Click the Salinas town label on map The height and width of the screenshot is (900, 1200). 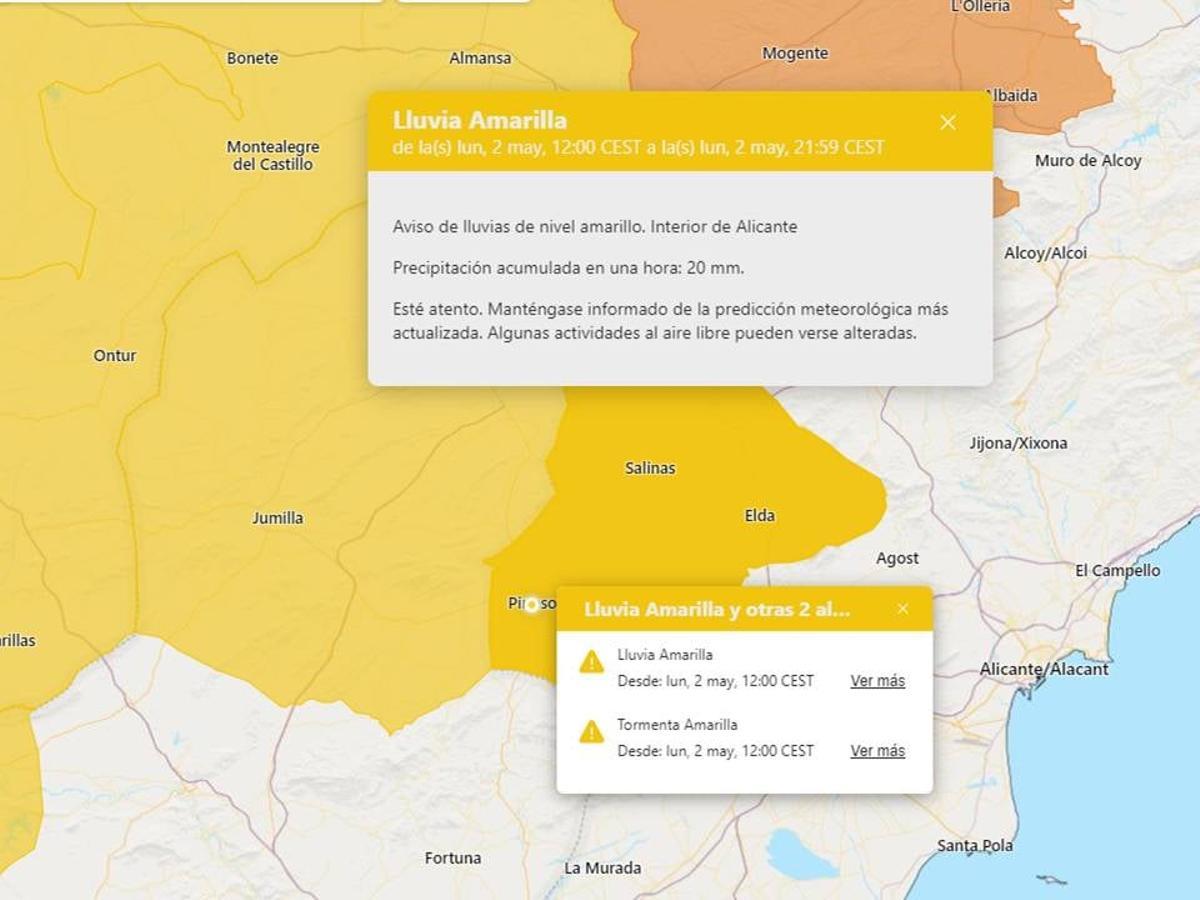point(650,468)
